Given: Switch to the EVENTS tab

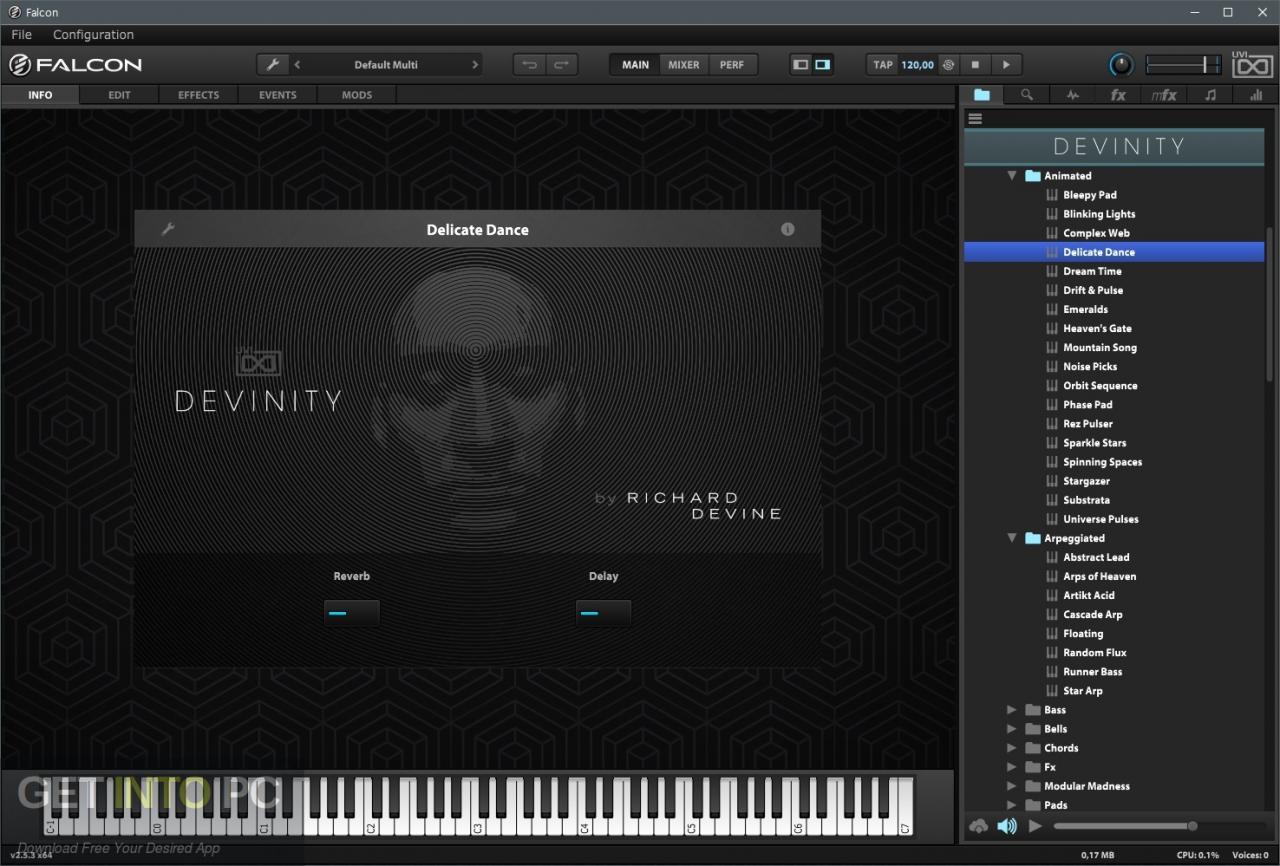Looking at the screenshot, I should [x=277, y=95].
